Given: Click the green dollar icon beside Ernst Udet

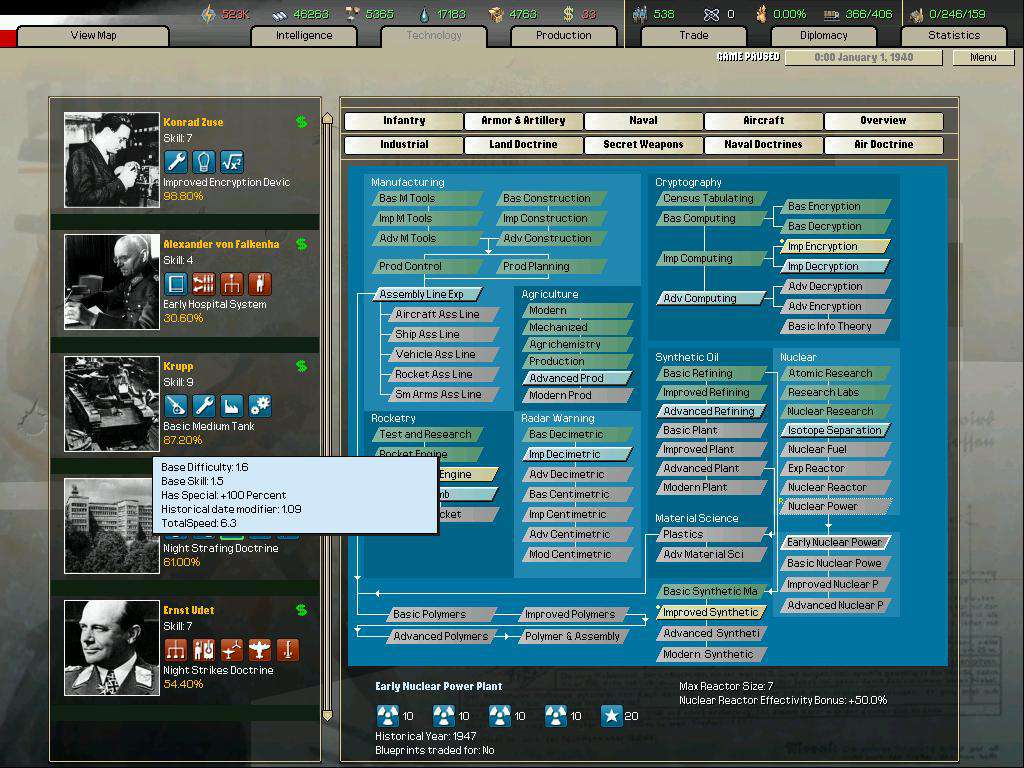Looking at the screenshot, I should click(x=300, y=610).
